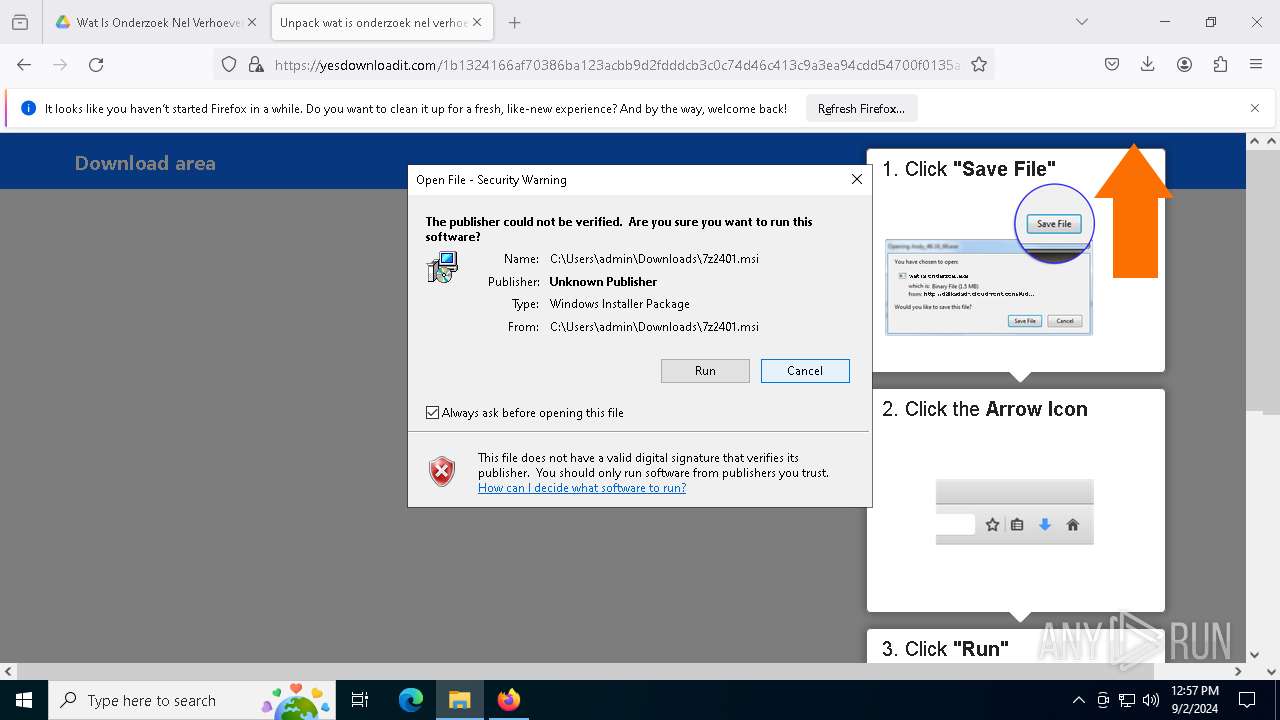Click the 'Download area' heading

(145, 163)
